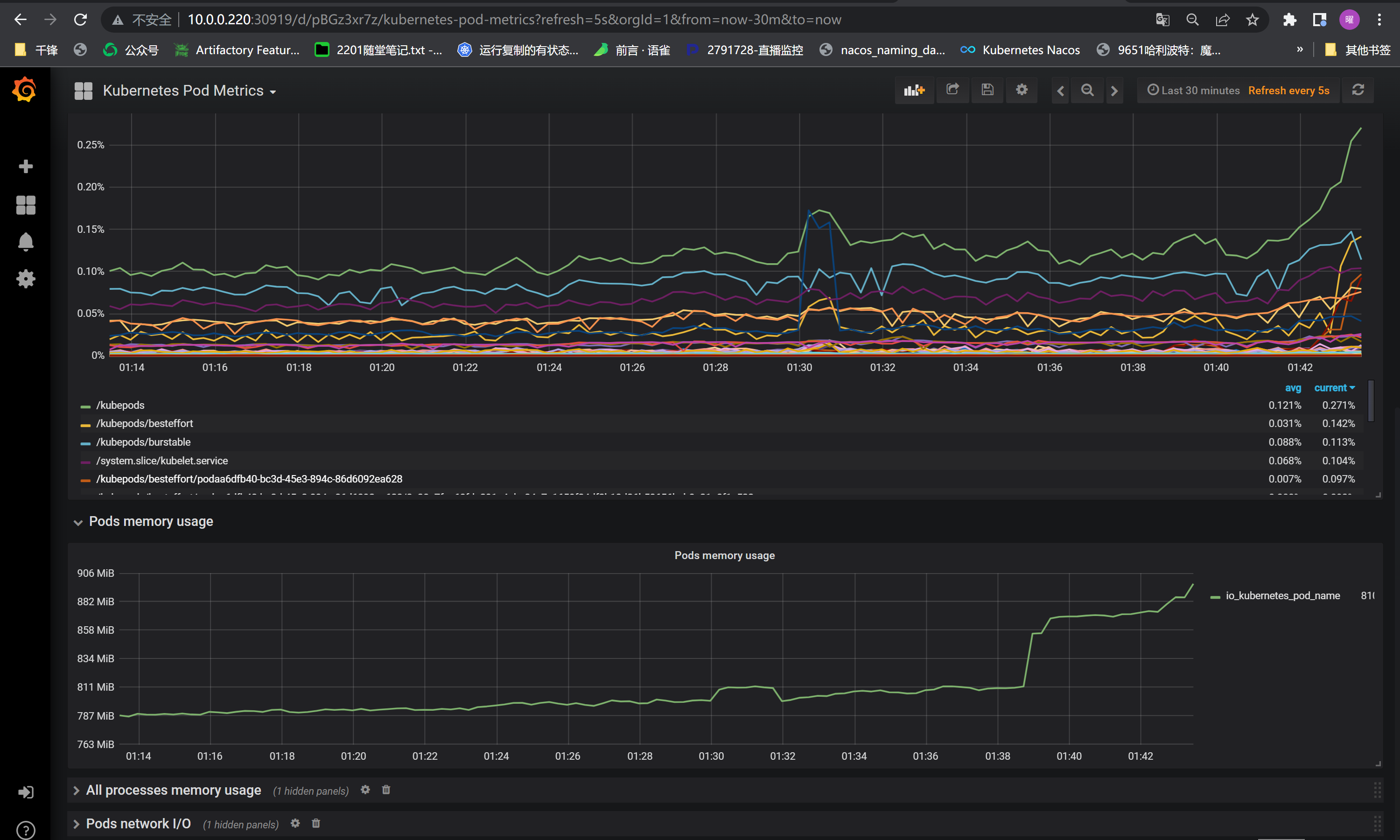Open the Configuration gear in sidebar

pyautogui.click(x=26, y=279)
